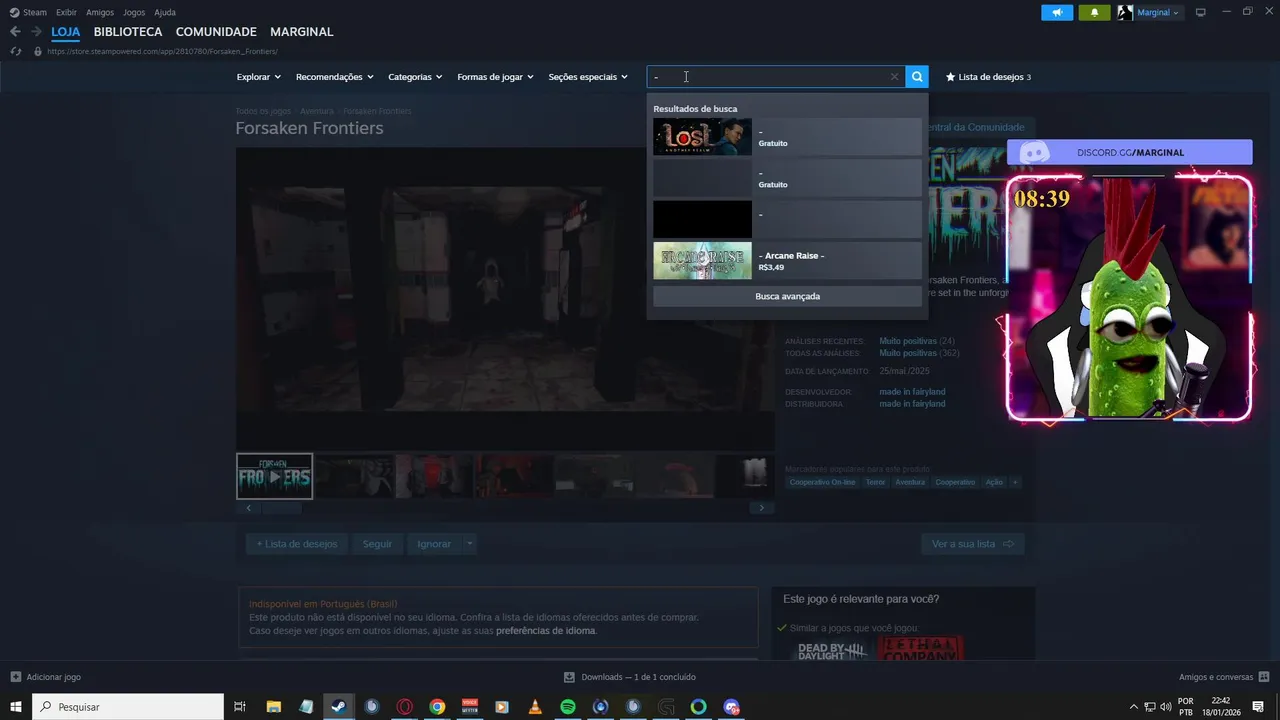Open the plus icon after the Ação tag
This screenshot has width=1280, height=720.
click(x=1015, y=482)
